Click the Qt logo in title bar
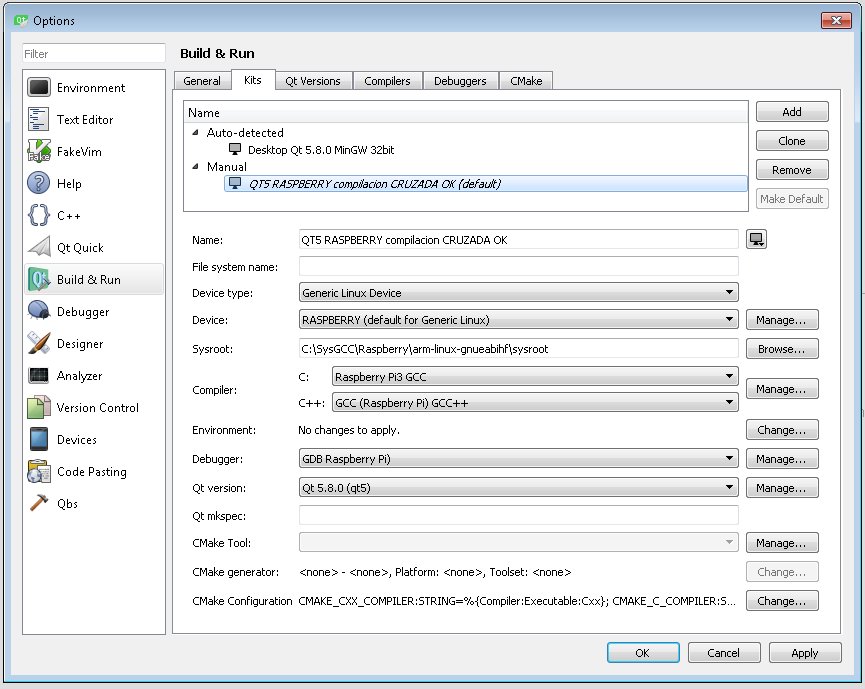This screenshot has height=689, width=865. (20, 20)
